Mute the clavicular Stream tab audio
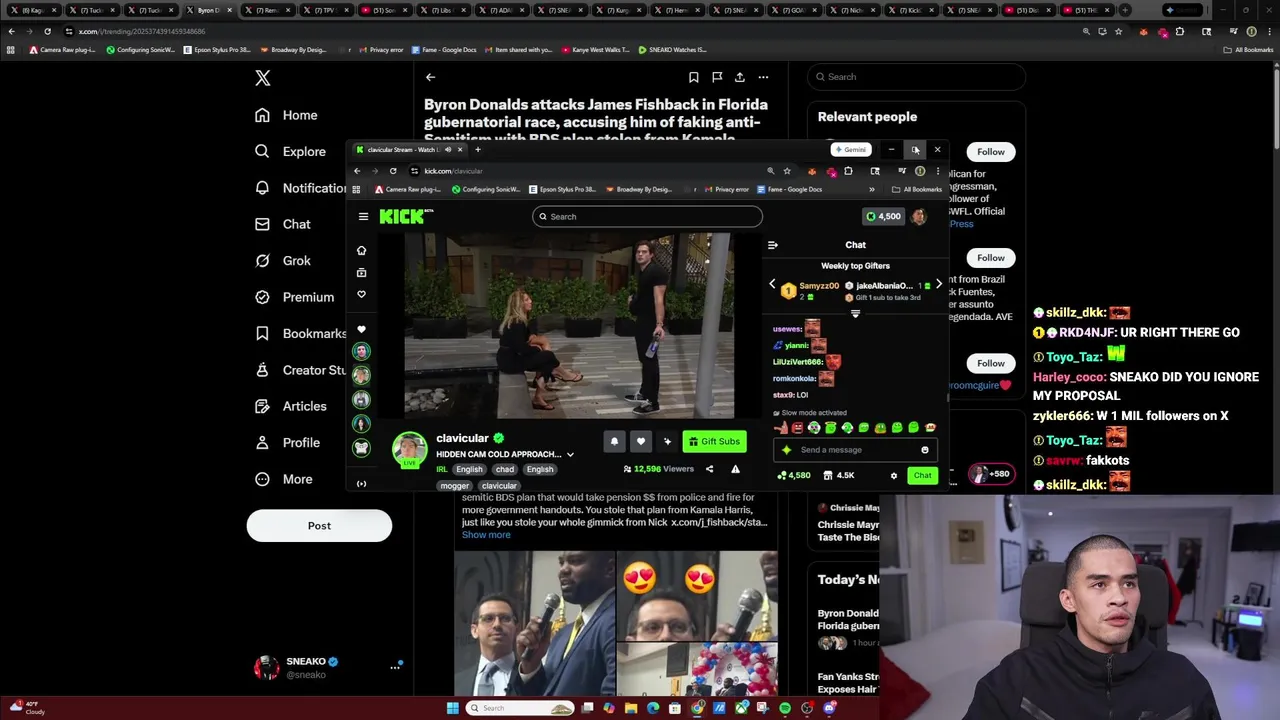 click(x=447, y=150)
